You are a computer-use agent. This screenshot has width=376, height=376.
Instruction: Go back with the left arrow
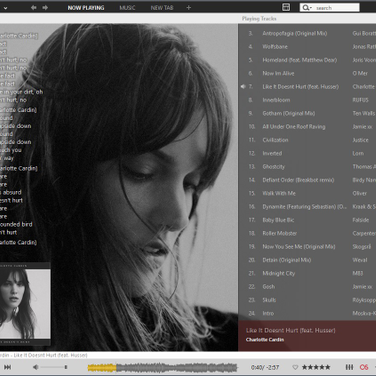click(x=33, y=7)
